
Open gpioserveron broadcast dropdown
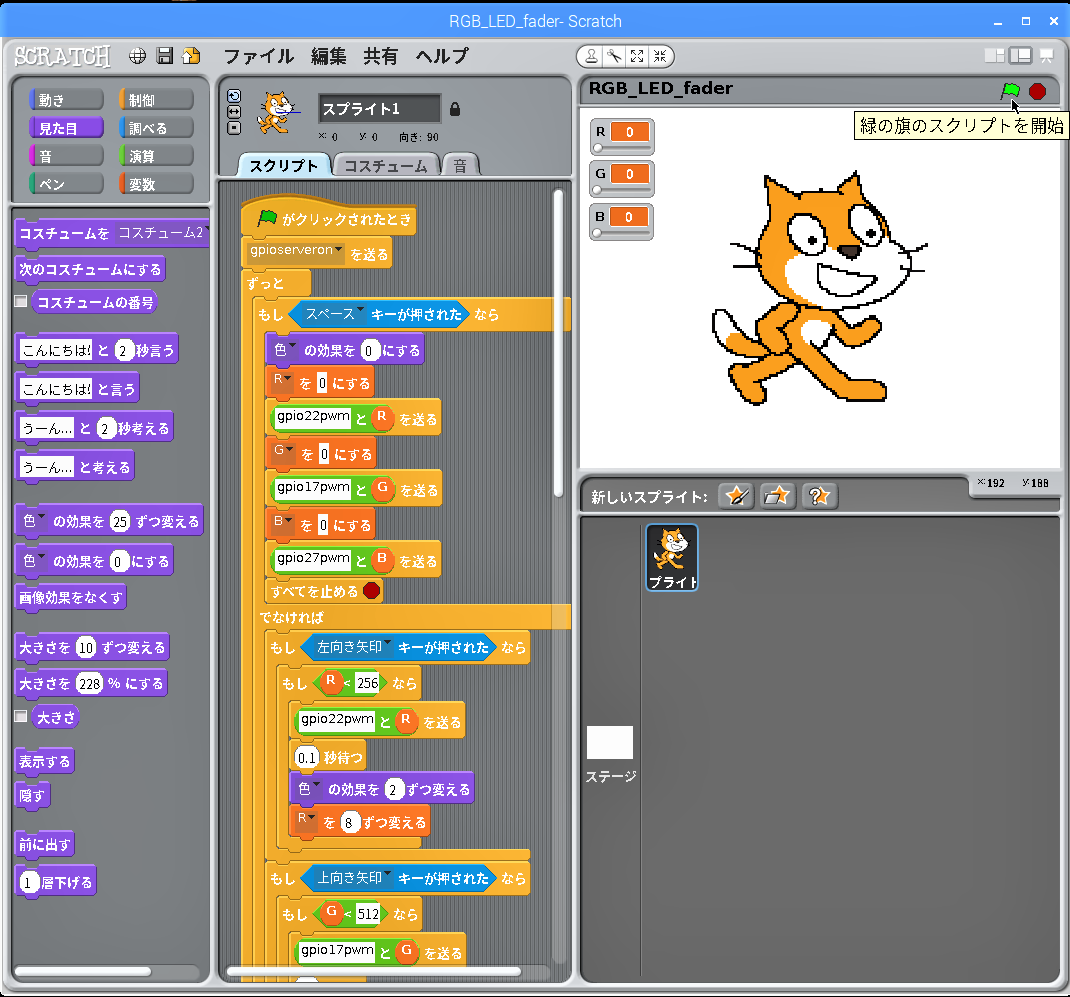click(338, 250)
